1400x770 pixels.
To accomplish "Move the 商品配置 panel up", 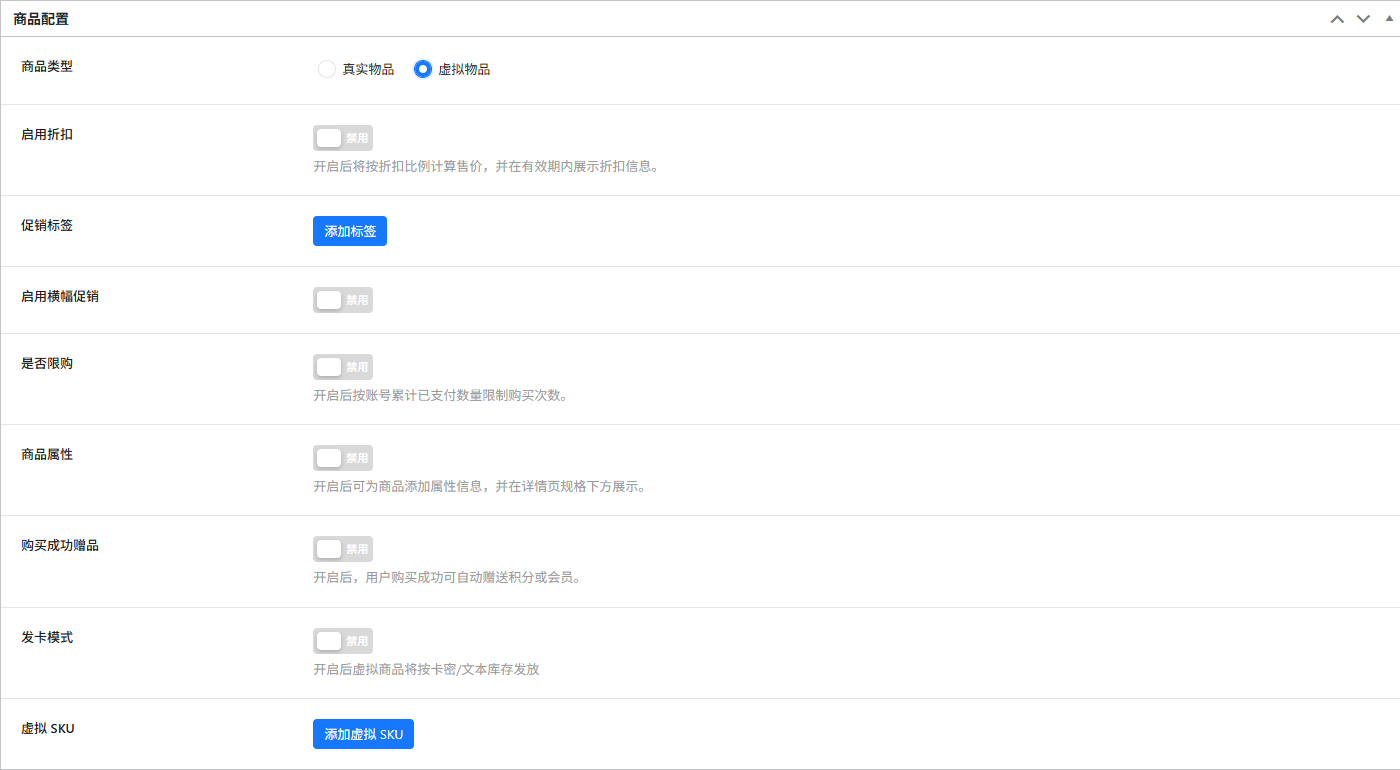I will [1337, 19].
